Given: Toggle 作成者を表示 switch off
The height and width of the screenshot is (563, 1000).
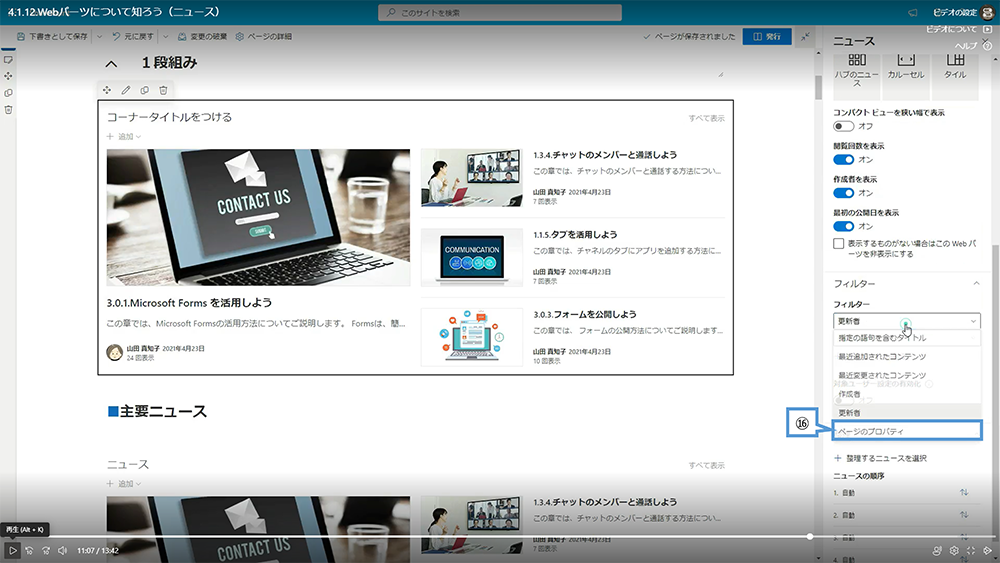Looking at the screenshot, I should click(843, 193).
